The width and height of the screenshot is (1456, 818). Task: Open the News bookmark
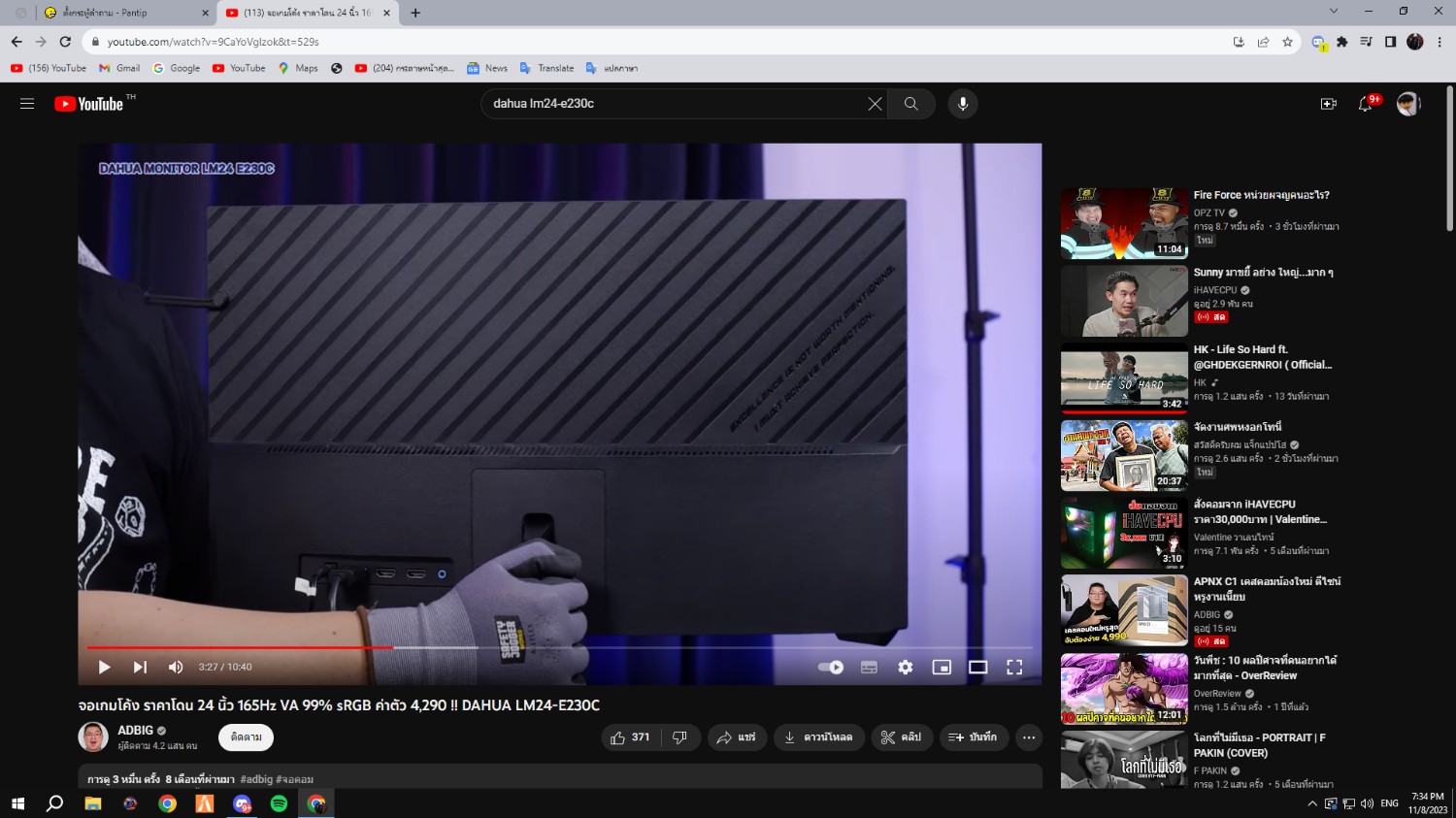[x=487, y=68]
